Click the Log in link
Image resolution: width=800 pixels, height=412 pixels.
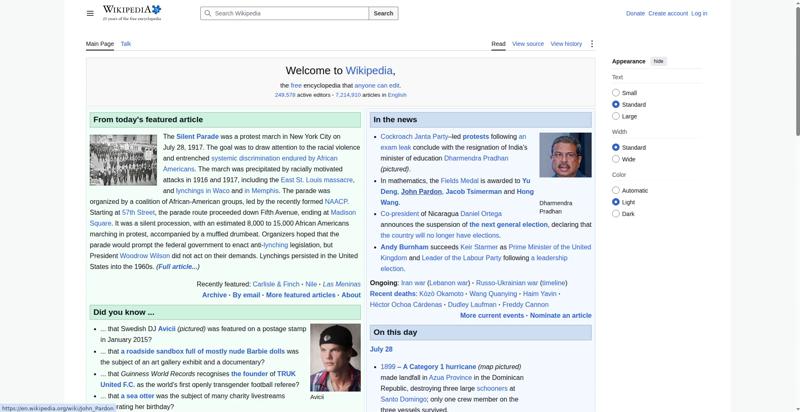699,13
